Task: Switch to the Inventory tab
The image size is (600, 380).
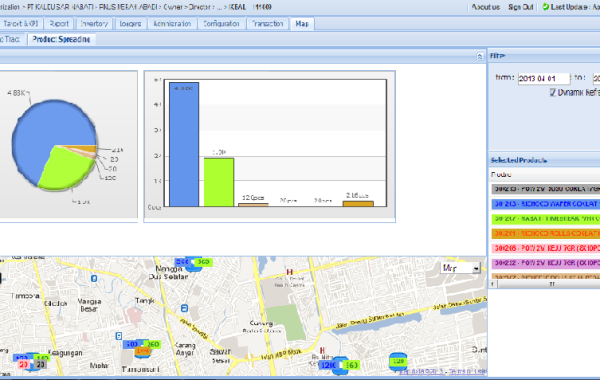Action: click(94, 24)
